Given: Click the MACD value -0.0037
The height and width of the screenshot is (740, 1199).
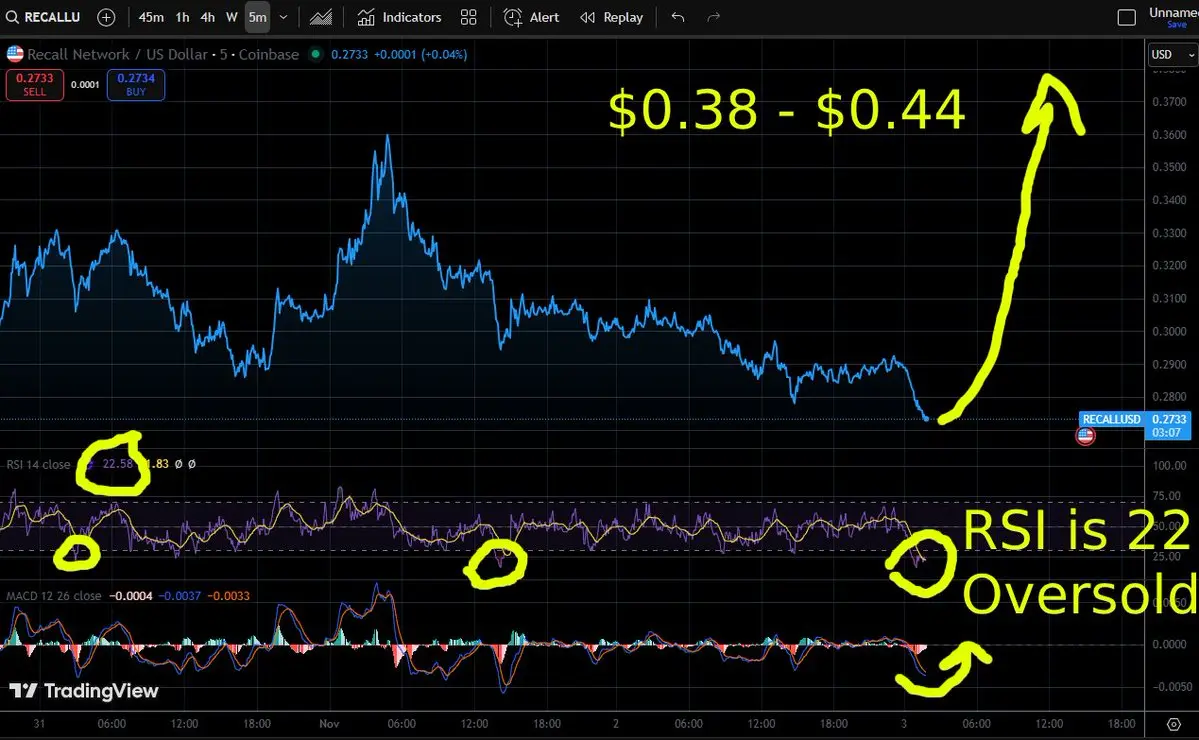Looking at the screenshot, I should [179, 596].
